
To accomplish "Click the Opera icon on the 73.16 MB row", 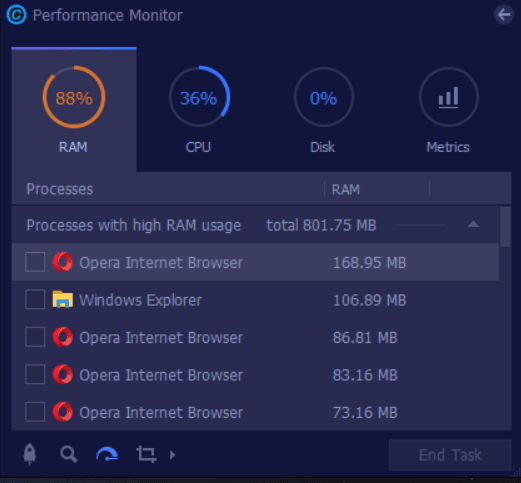I will (x=63, y=412).
